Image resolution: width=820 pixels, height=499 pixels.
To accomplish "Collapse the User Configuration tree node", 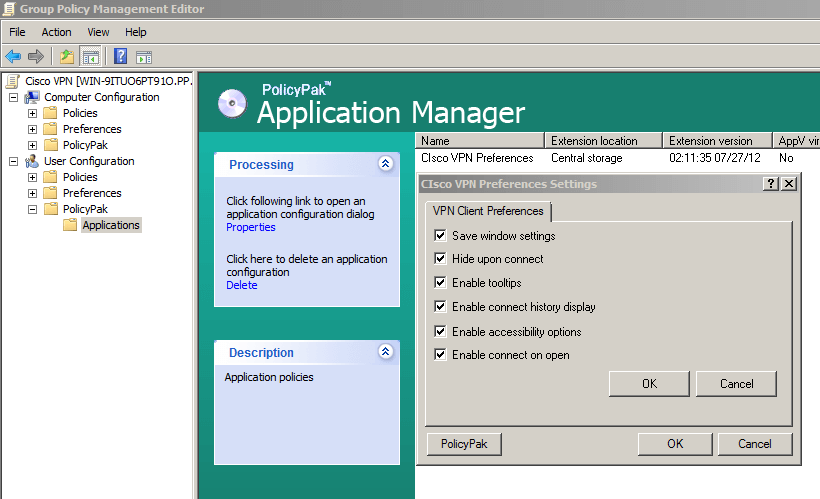I will point(14,162).
